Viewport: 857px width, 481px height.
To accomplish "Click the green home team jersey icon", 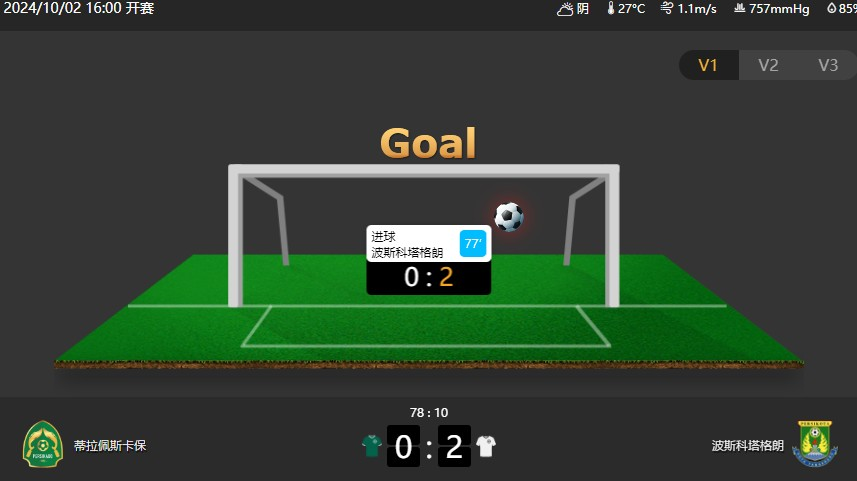I will 372,445.
